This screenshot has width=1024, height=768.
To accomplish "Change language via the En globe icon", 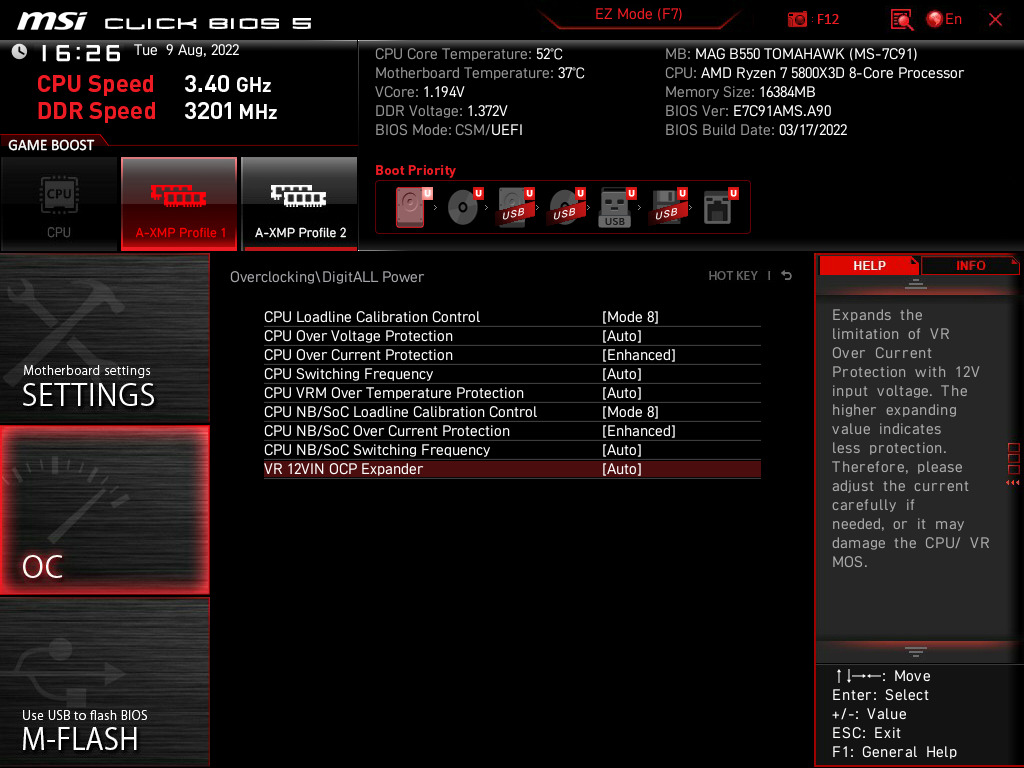I will [944, 20].
